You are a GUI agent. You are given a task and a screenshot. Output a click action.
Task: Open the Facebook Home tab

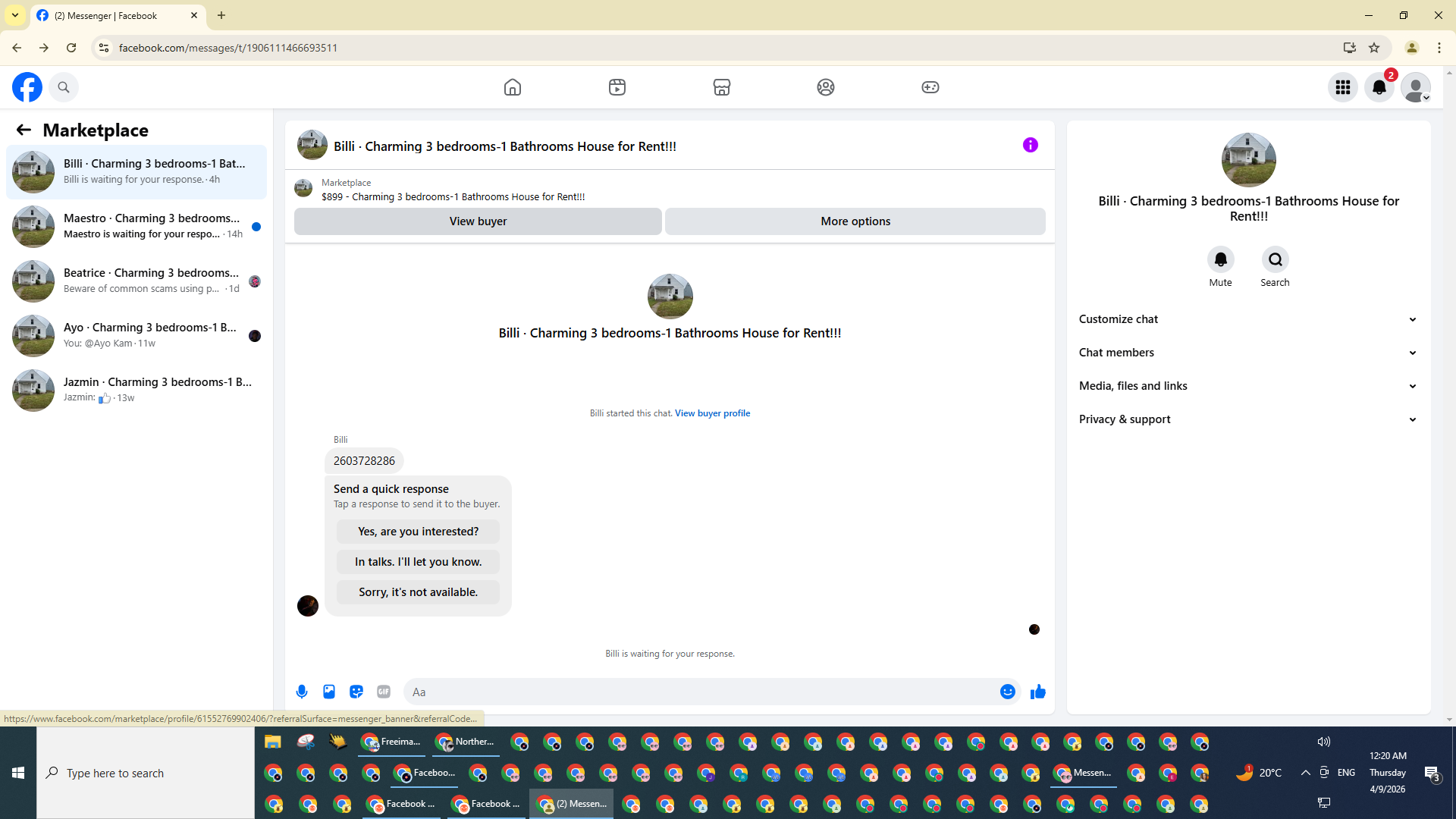click(x=513, y=87)
